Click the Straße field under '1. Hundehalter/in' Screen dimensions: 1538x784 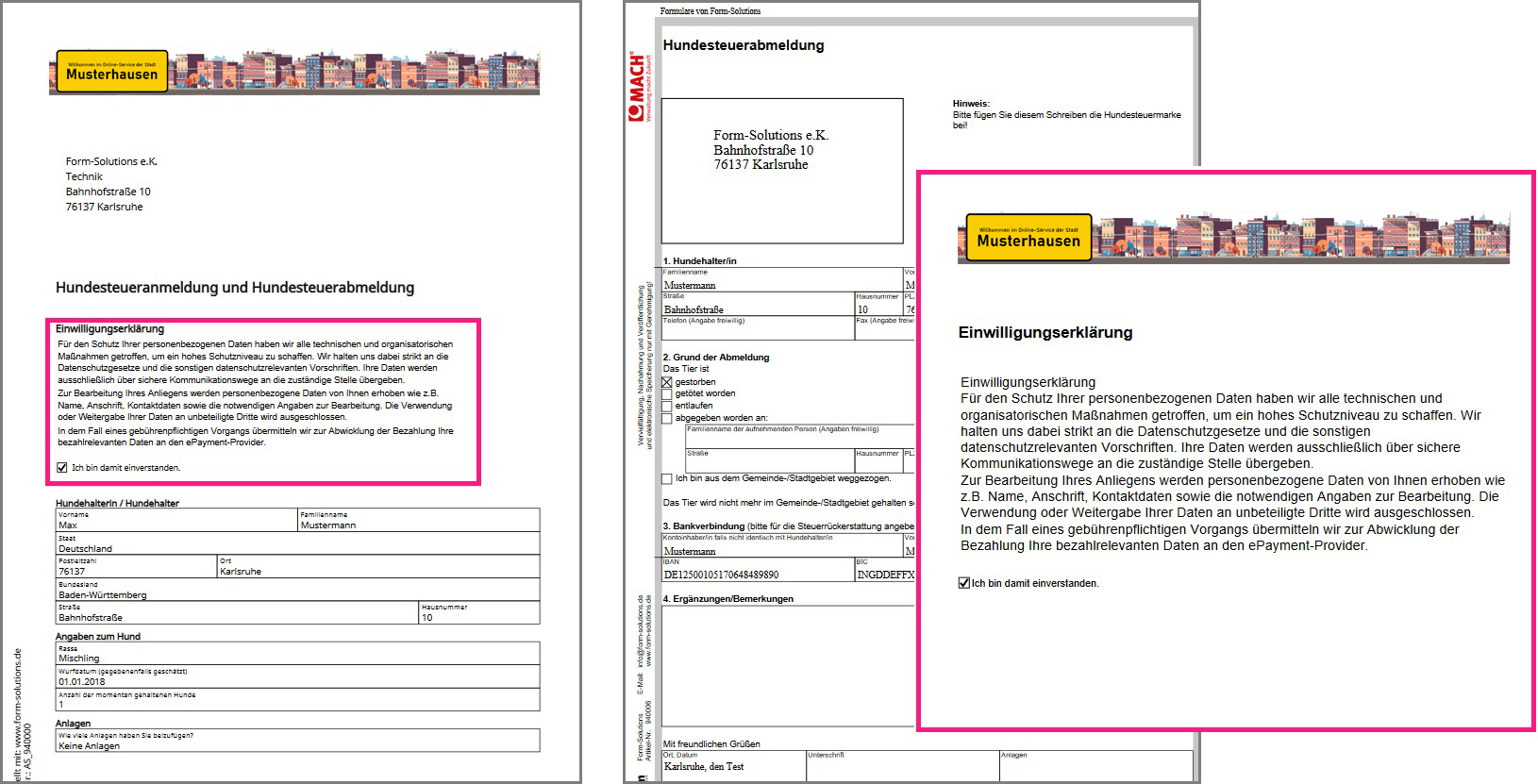pyautogui.click(x=758, y=304)
